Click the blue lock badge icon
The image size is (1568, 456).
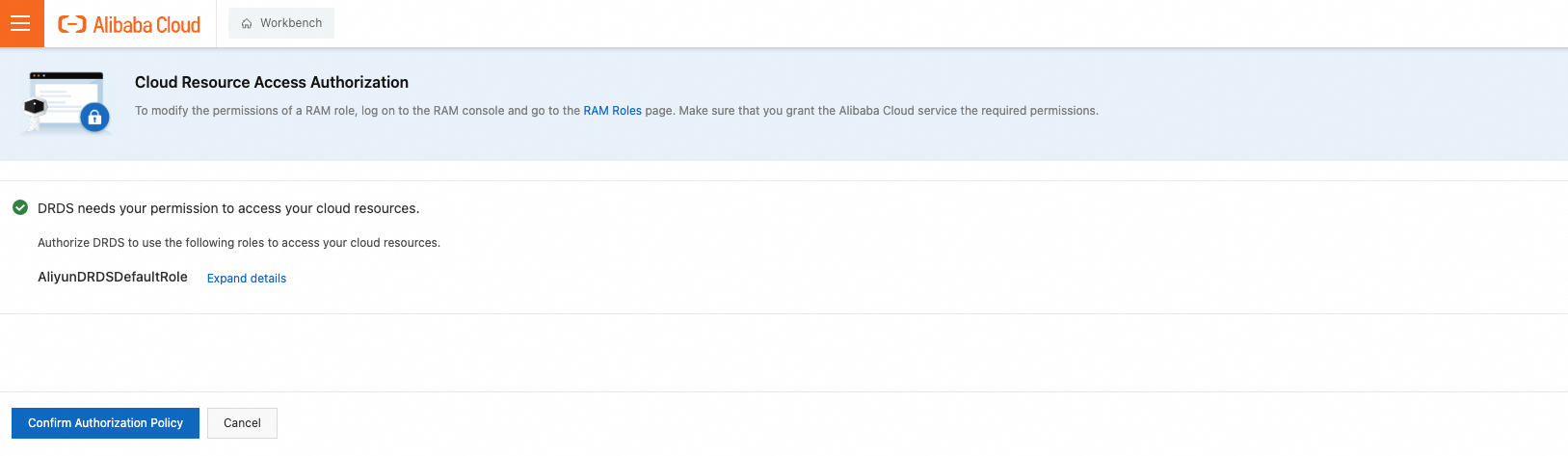point(94,118)
